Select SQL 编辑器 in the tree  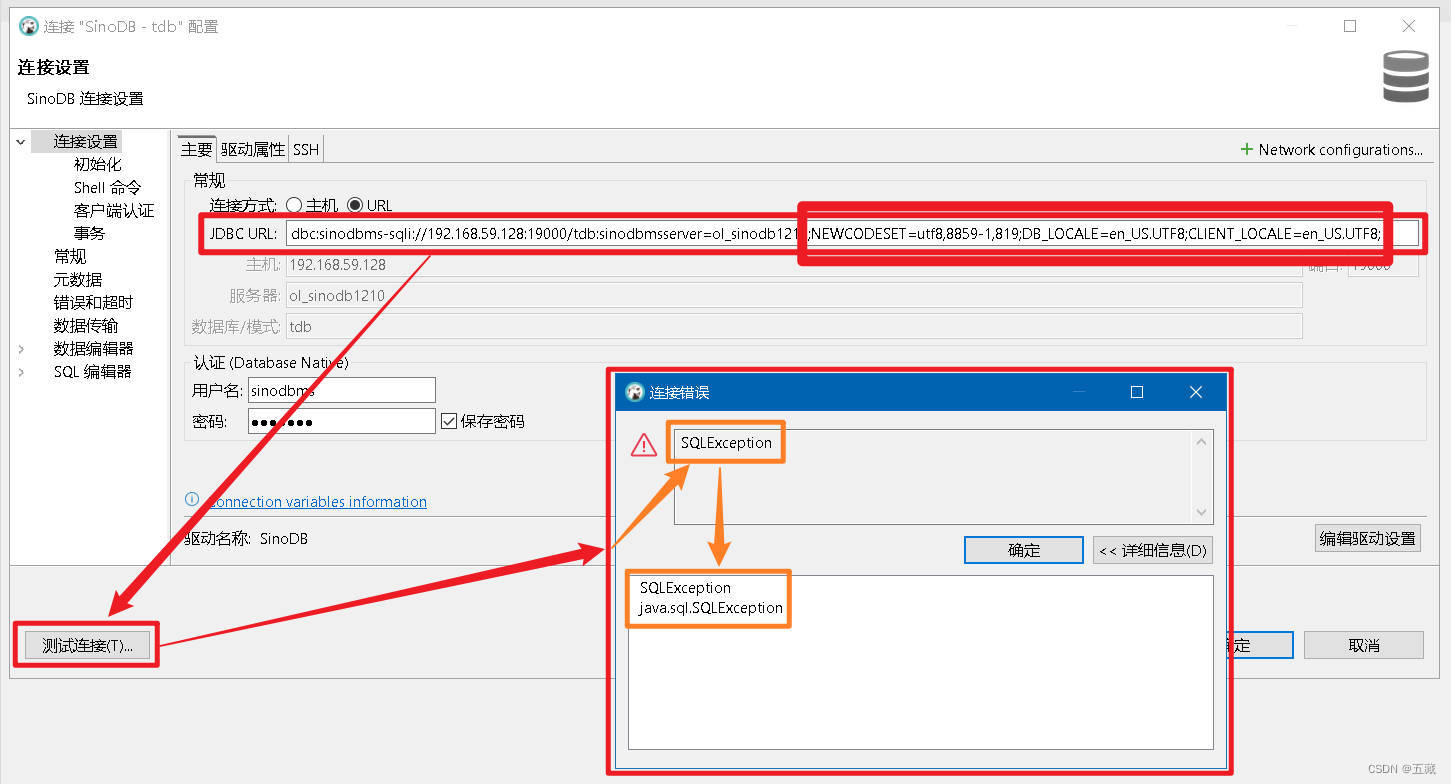[x=92, y=371]
